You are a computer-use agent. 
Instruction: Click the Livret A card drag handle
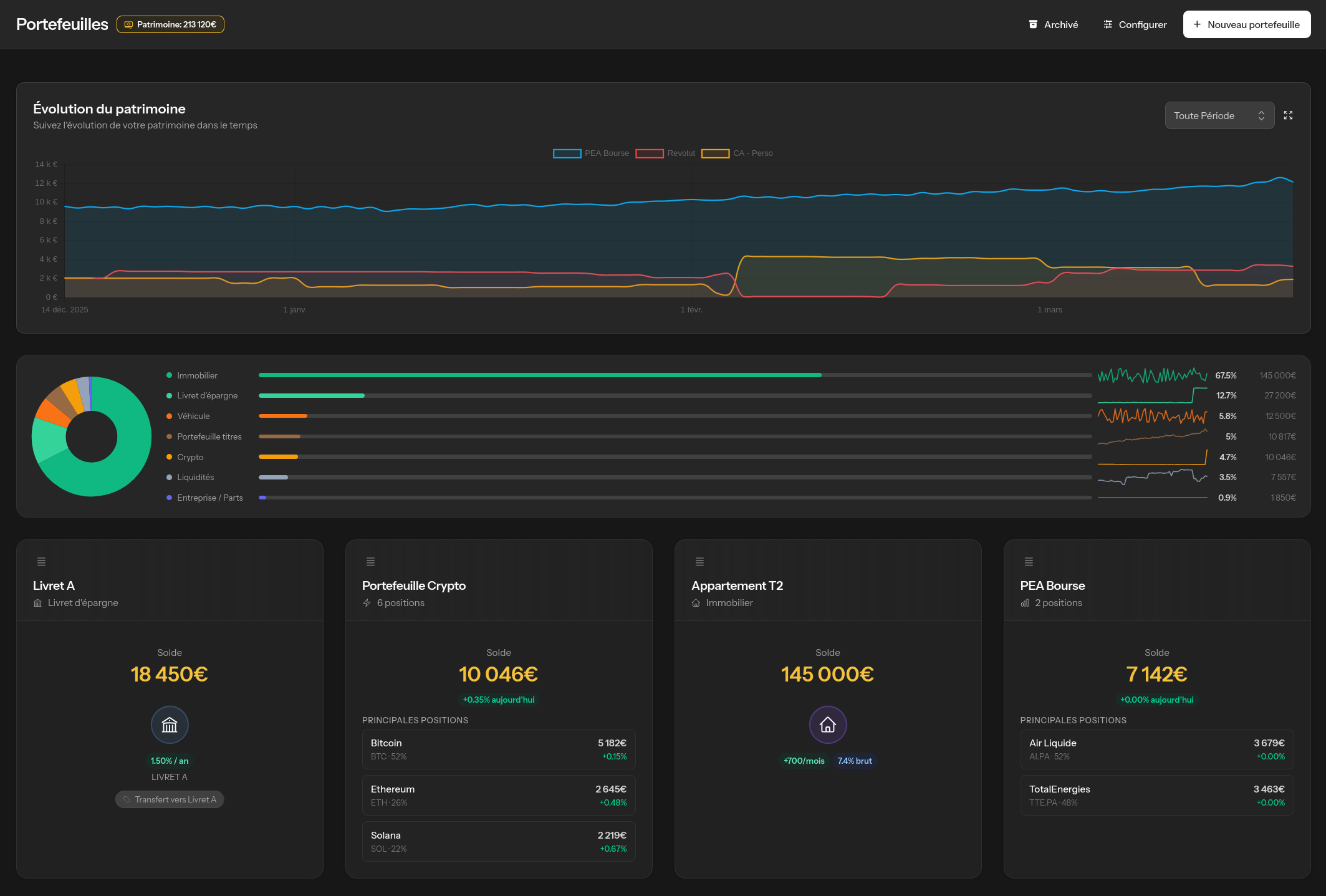[x=42, y=562]
